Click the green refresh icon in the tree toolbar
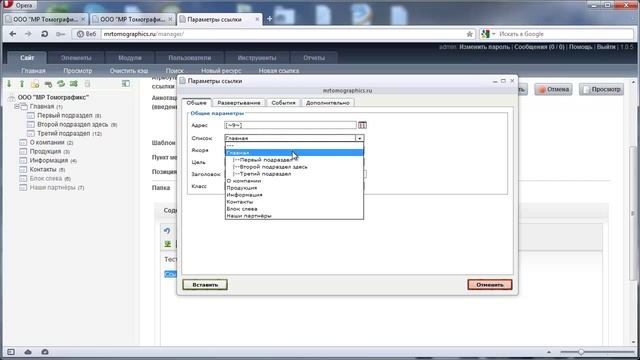Screen dimensions: 640x360 61,84
